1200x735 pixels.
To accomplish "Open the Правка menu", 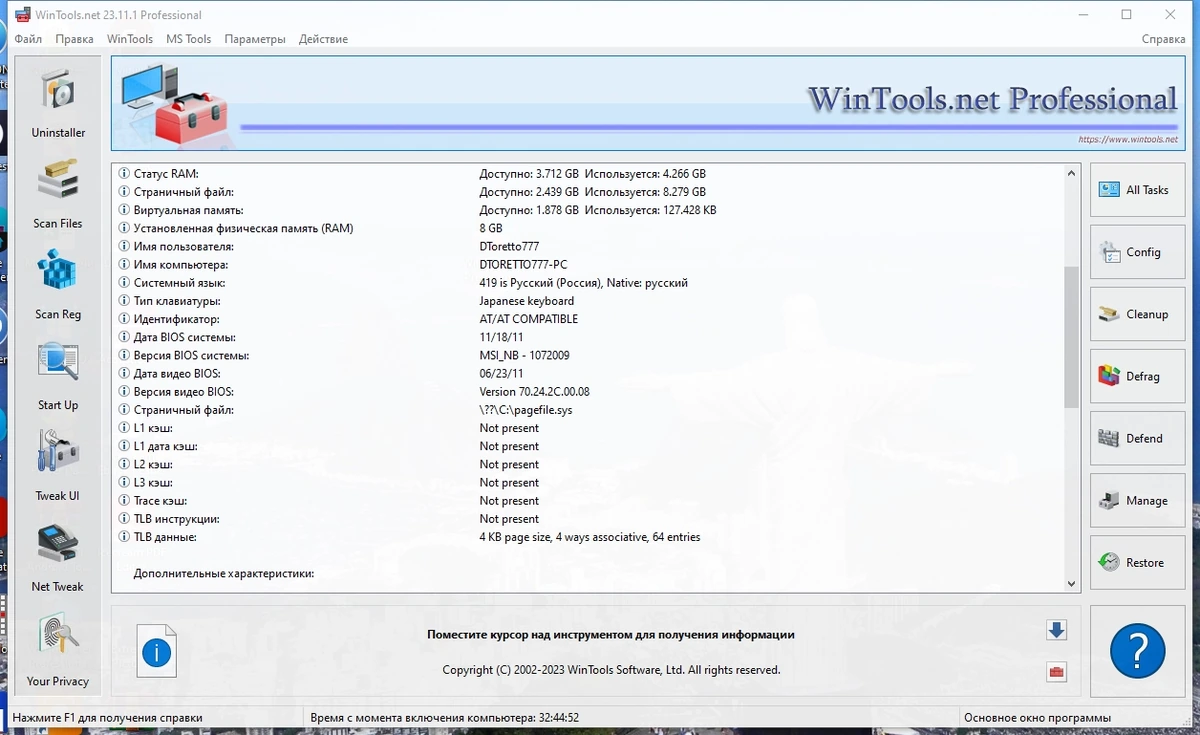I will [74, 39].
